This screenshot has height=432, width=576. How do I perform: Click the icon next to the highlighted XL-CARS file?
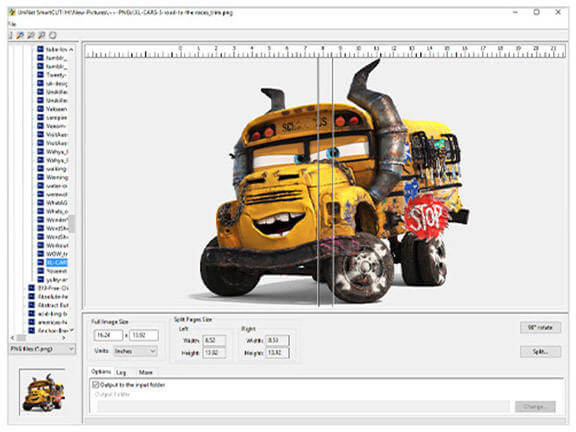(40, 262)
